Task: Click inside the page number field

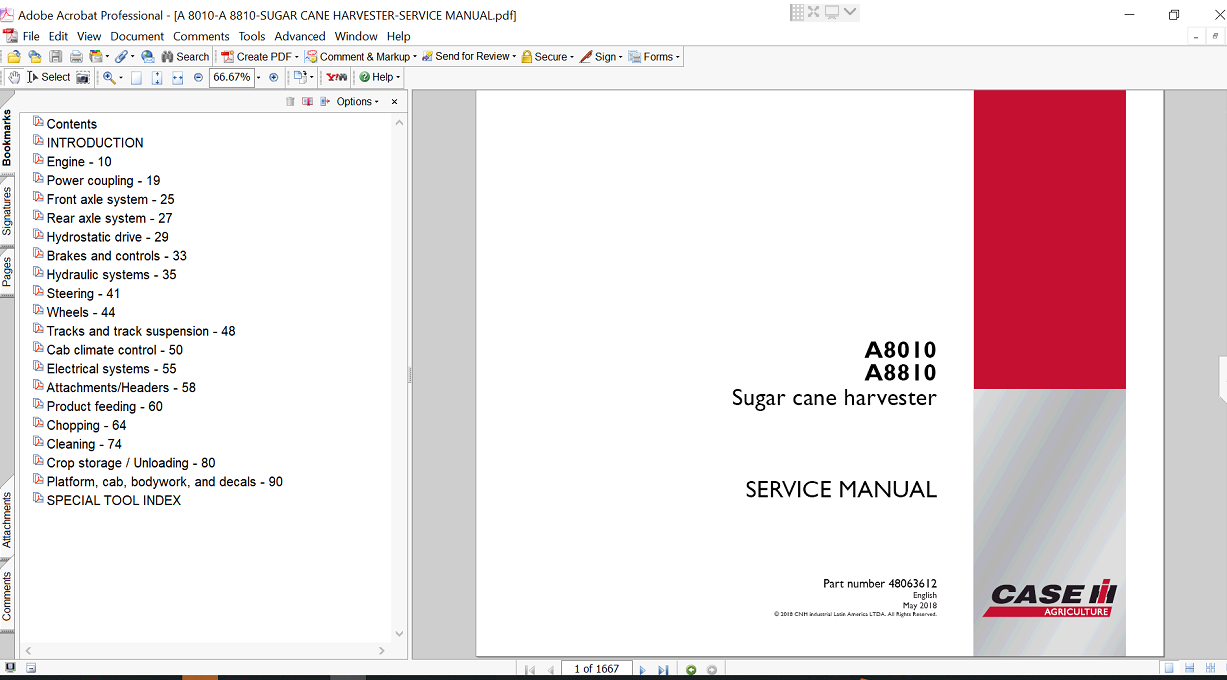Action: coord(597,669)
